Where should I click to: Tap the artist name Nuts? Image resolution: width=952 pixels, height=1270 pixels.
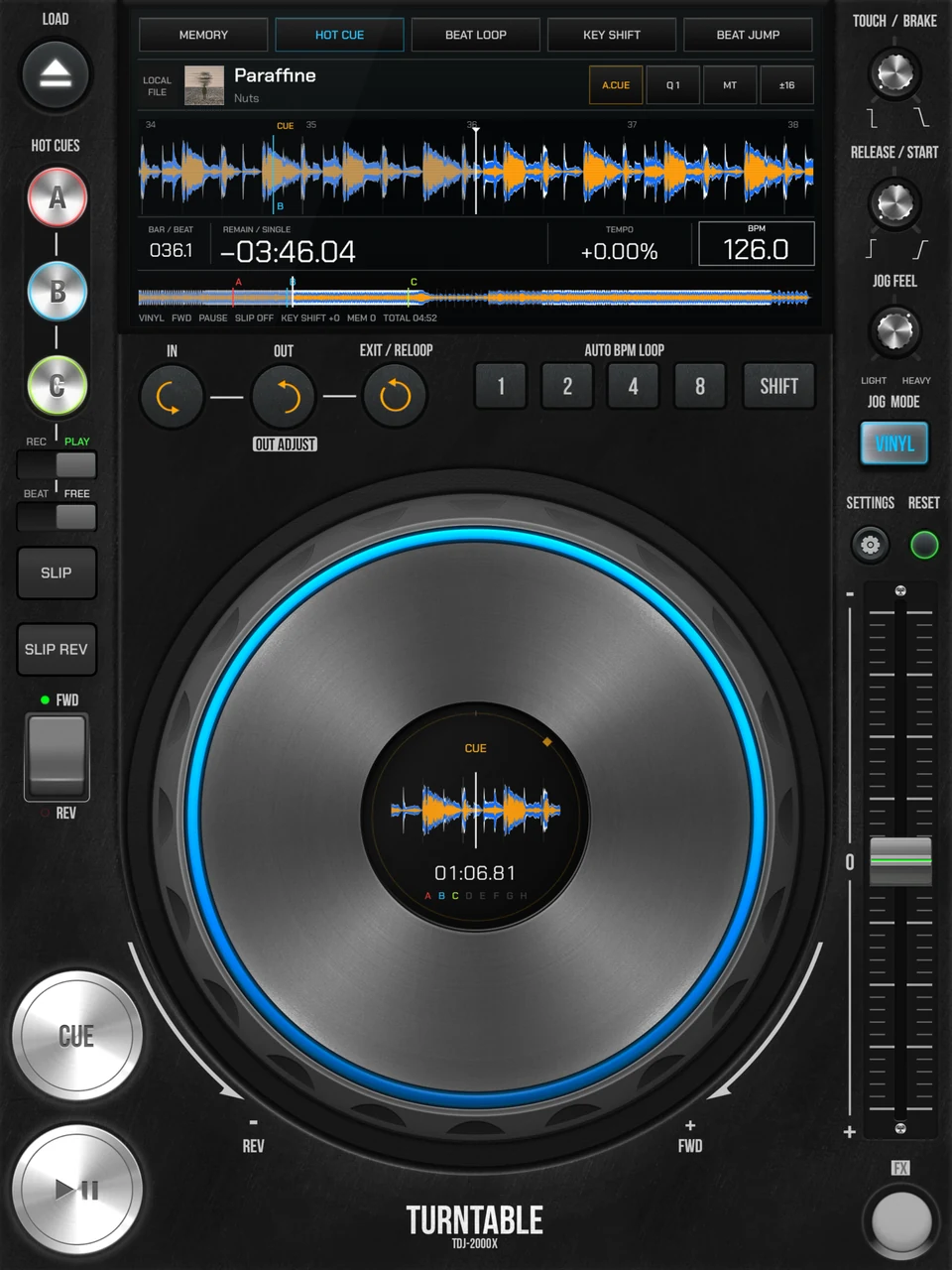coord(246,98)
